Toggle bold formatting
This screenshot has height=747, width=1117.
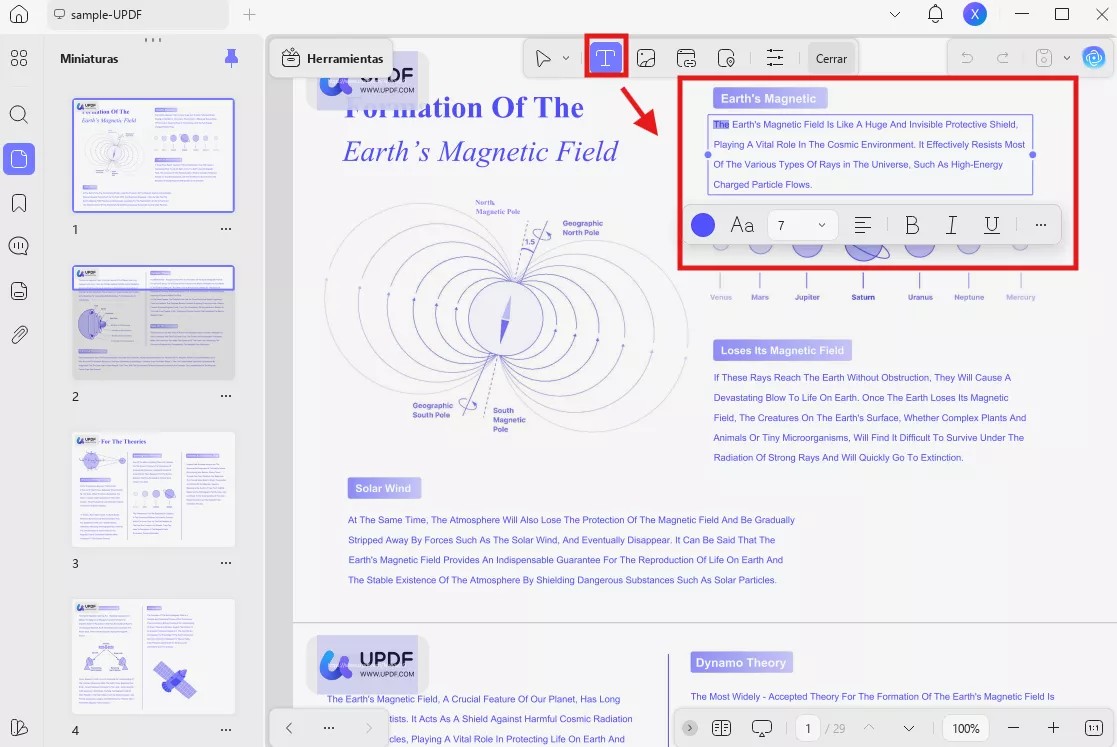pyautogui.click(x=912, y=225)
